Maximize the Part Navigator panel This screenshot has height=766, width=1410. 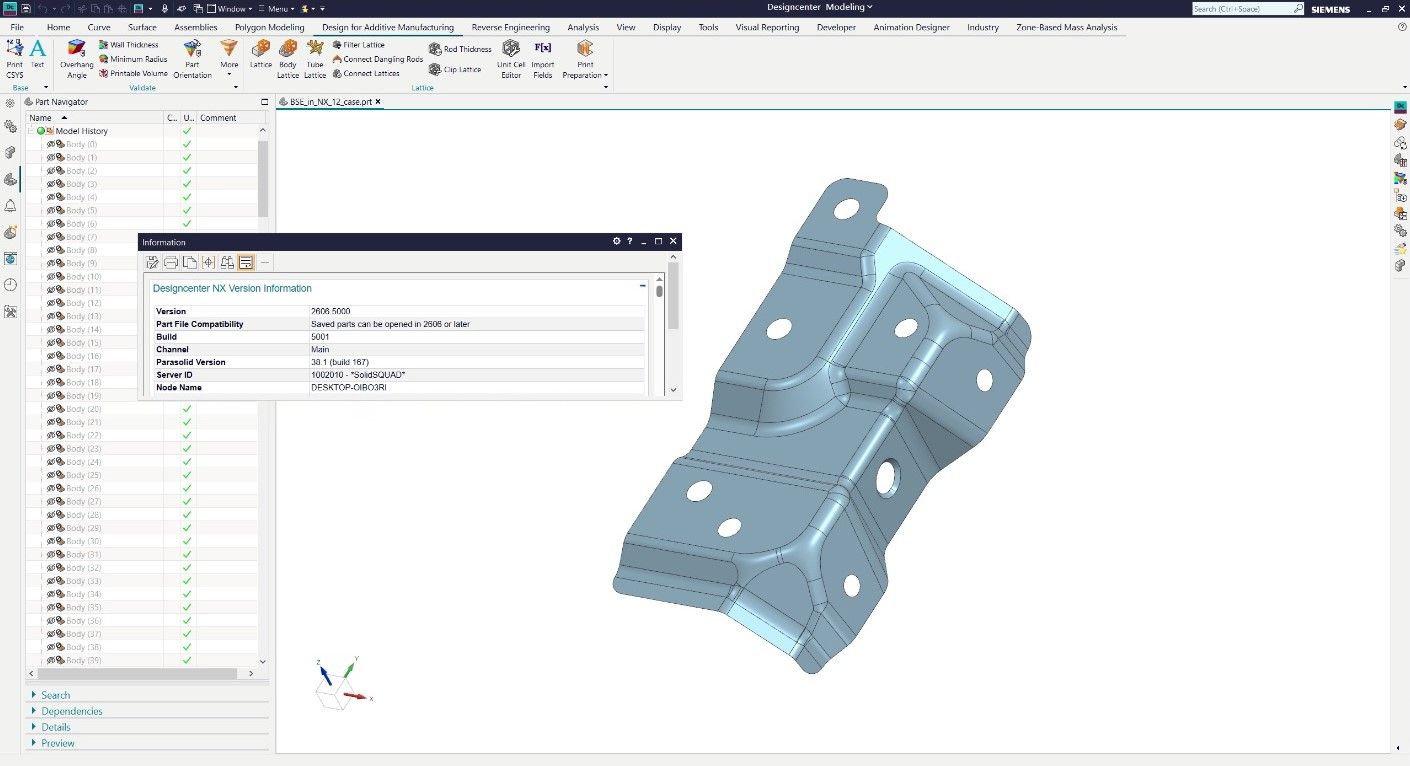pos(265,102)
